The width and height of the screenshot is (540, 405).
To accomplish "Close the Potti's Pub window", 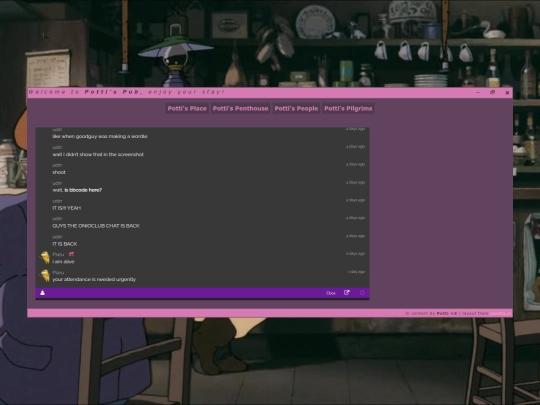I will pos(507,92).
